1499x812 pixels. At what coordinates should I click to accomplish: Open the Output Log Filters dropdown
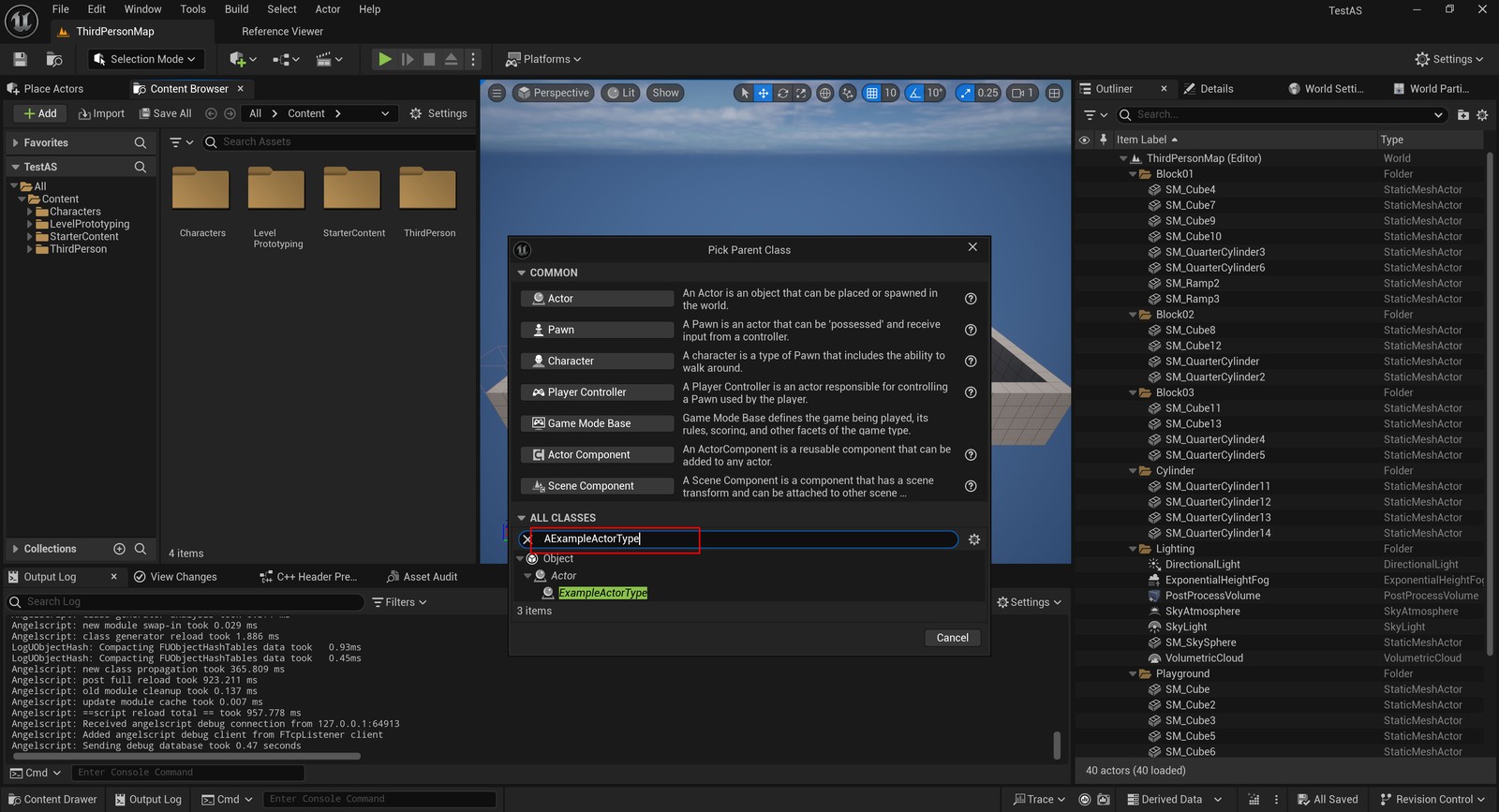tap(399, 602)
